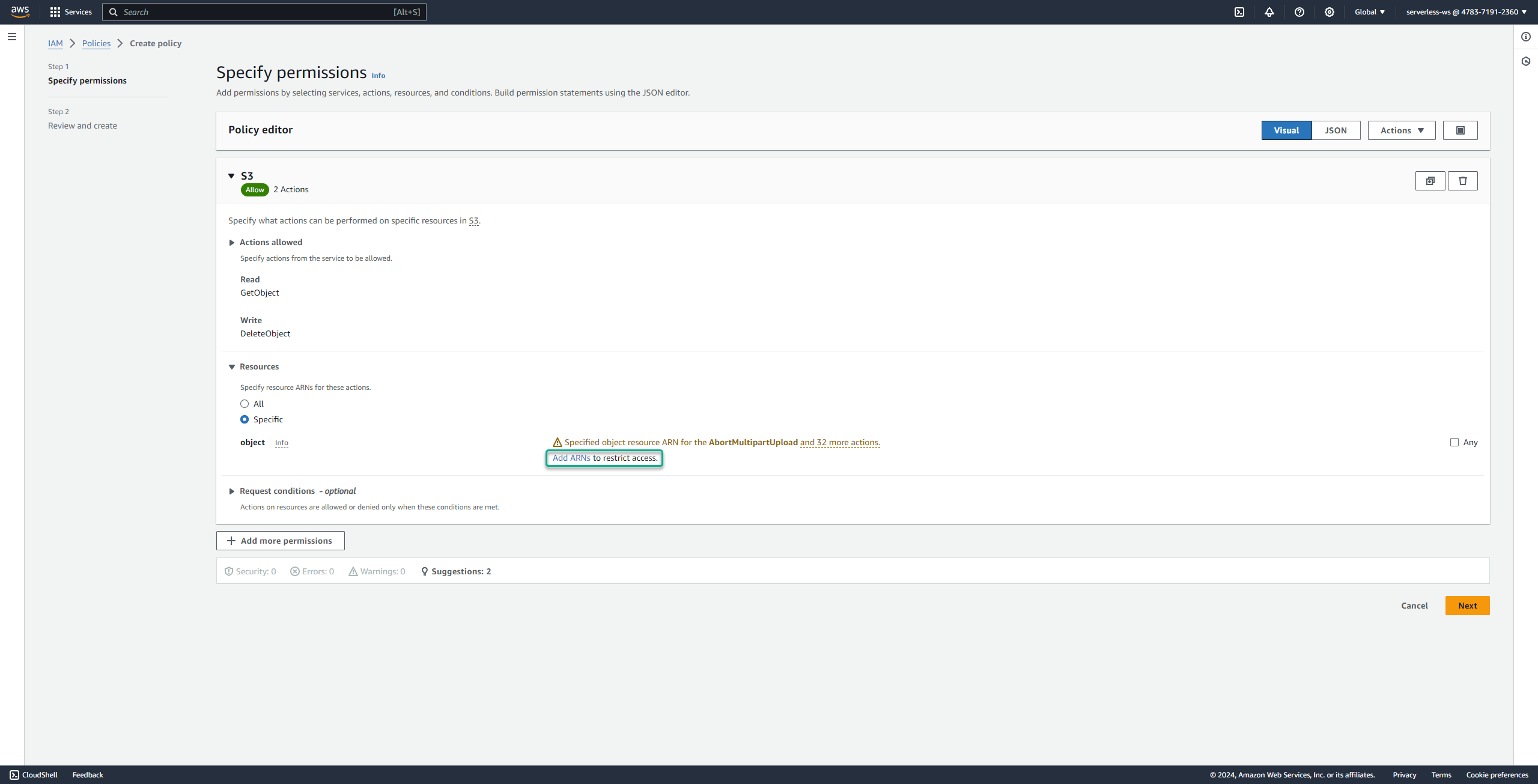1538x784 pixels.
Task: Click the IAM breadcrumb link
Action: 55,43
